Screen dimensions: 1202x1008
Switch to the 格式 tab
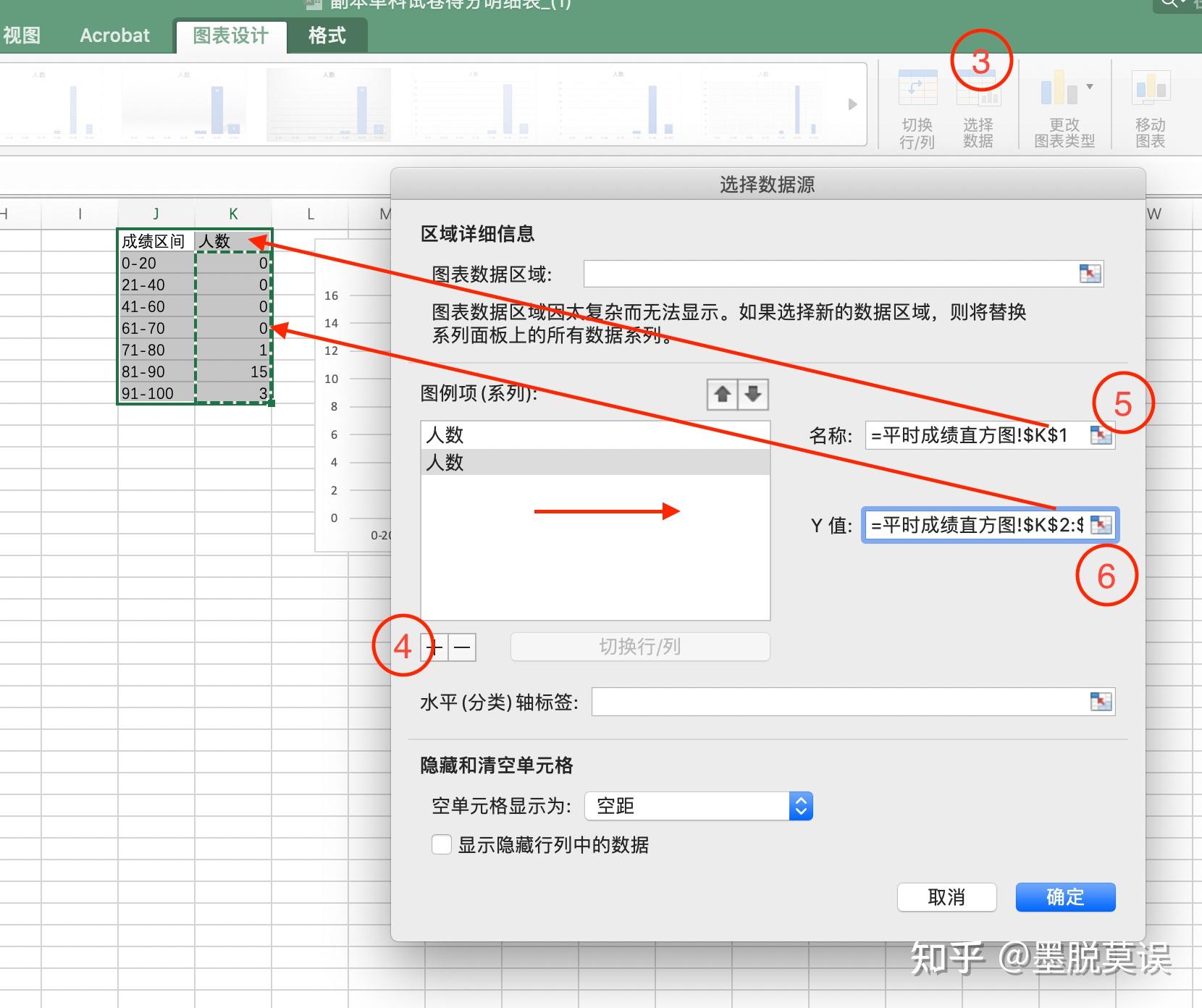[327, 35]
